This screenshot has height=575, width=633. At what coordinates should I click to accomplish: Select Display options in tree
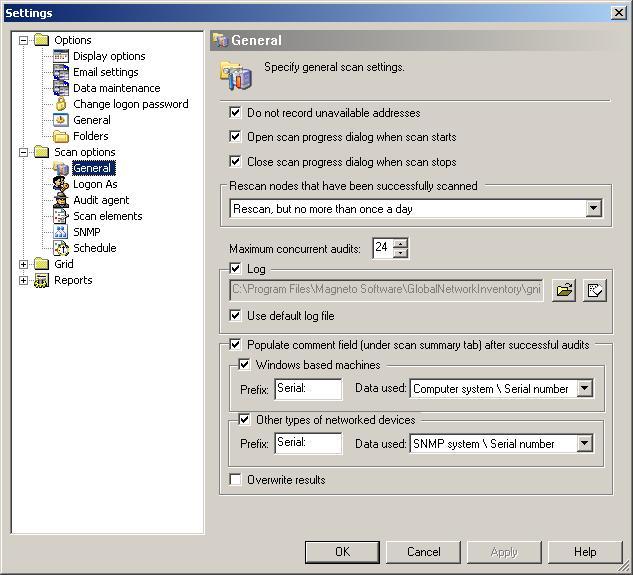(x=109, y=56)
